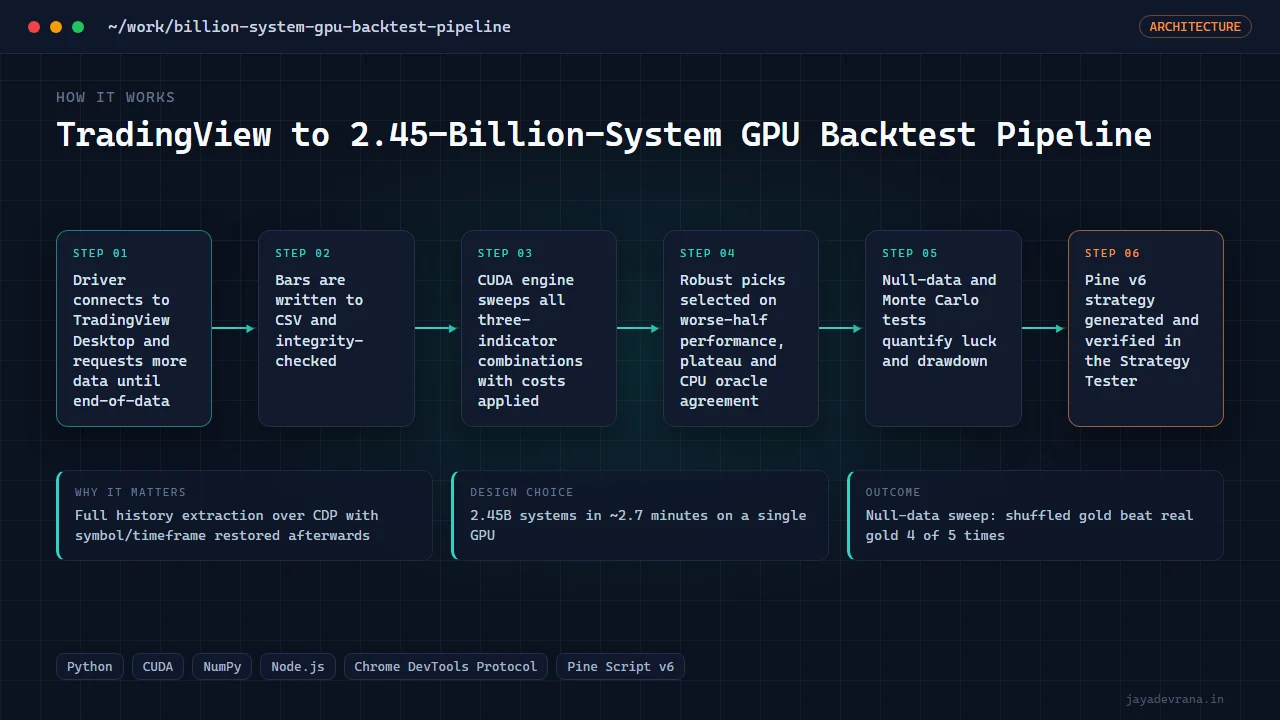This screenshot has height=720, width=1280.
Task: Click the TradingView to 2.45-Billion-System pipeline title
Action: click(x=604, y=134)
